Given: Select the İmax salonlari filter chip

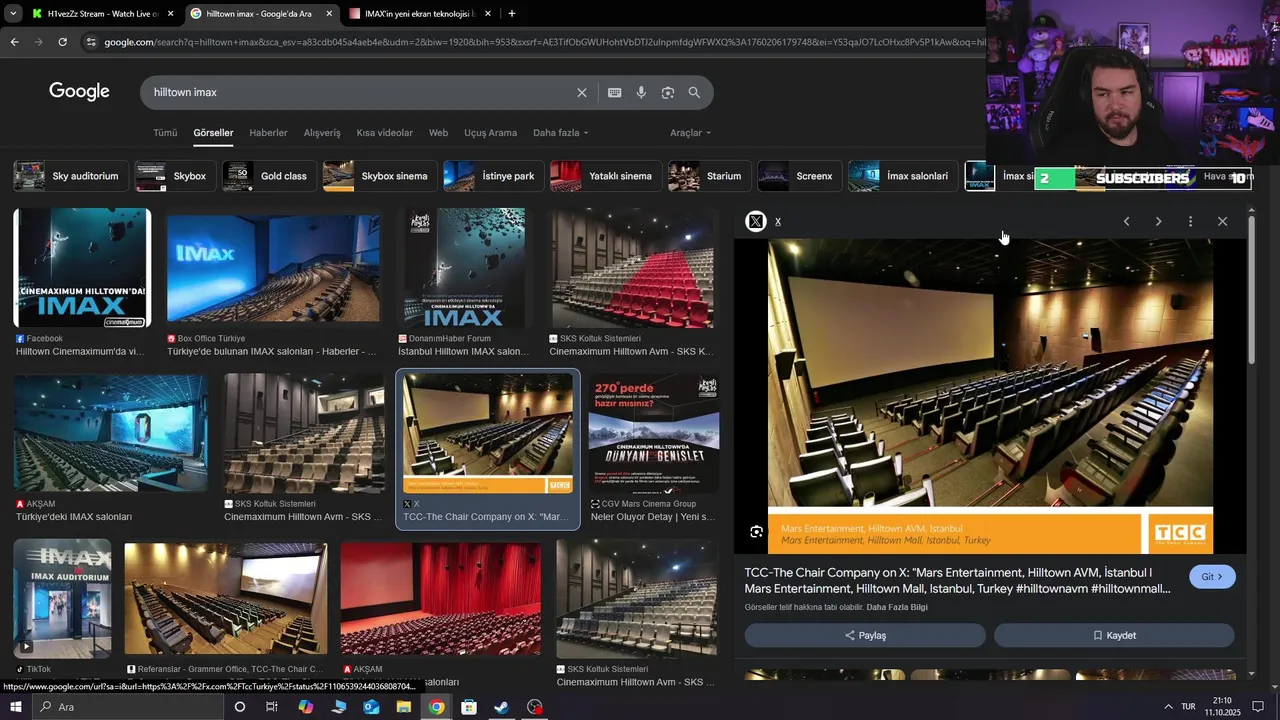Looking at the screenshot, I should coord(902,176).
